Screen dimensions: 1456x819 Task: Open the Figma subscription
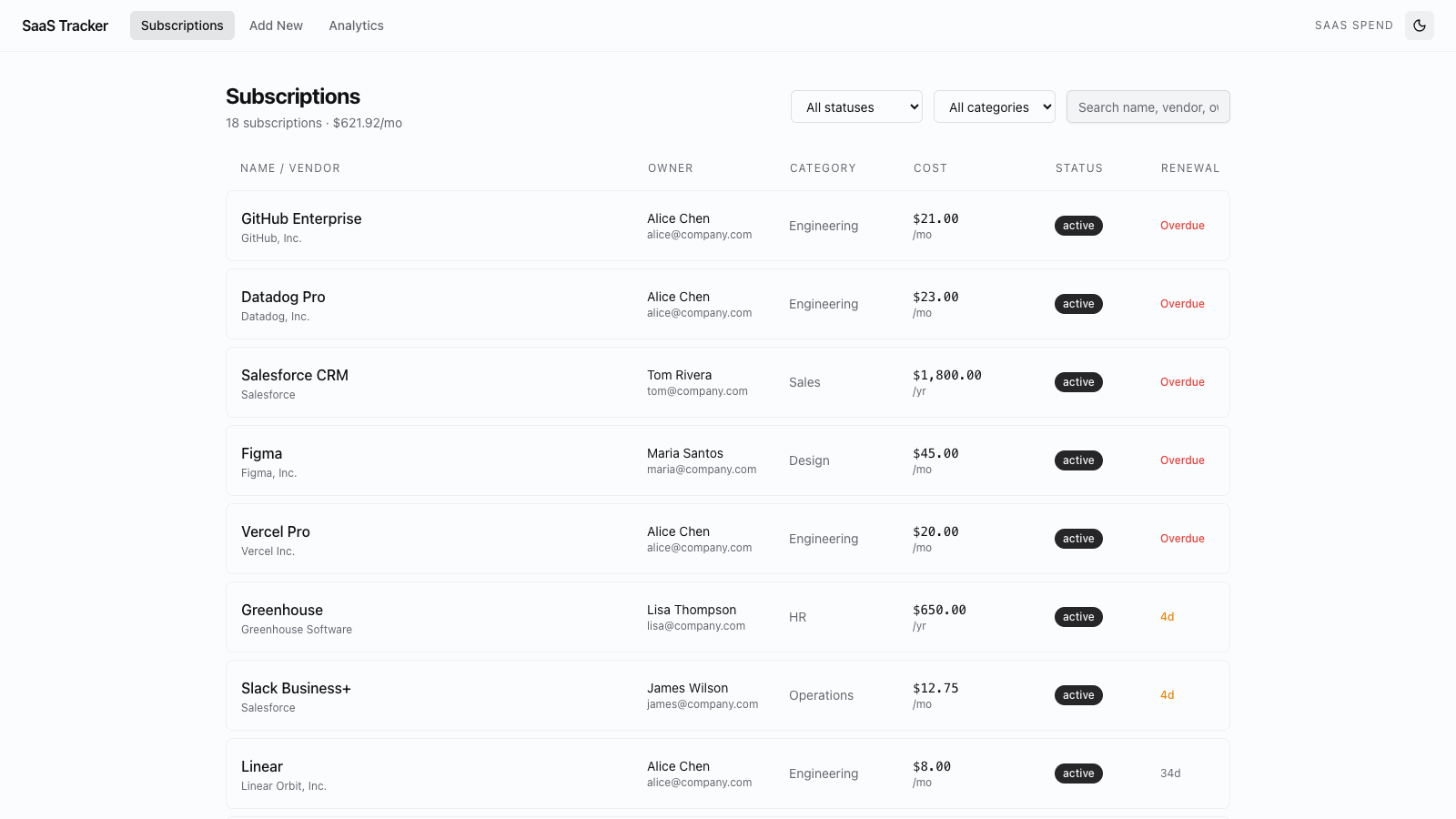[728, 460]
